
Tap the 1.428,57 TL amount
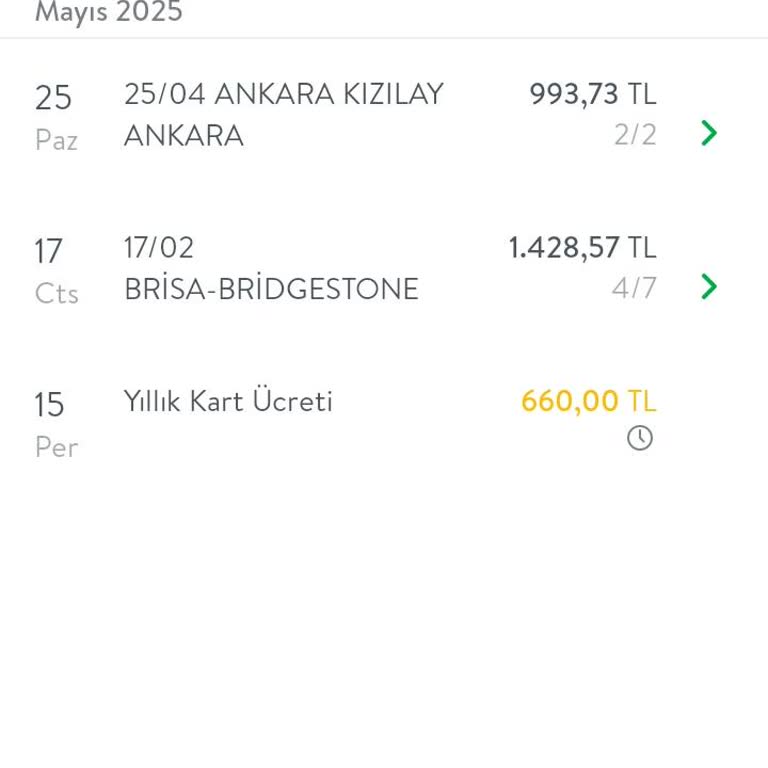(x=582, y=248)
